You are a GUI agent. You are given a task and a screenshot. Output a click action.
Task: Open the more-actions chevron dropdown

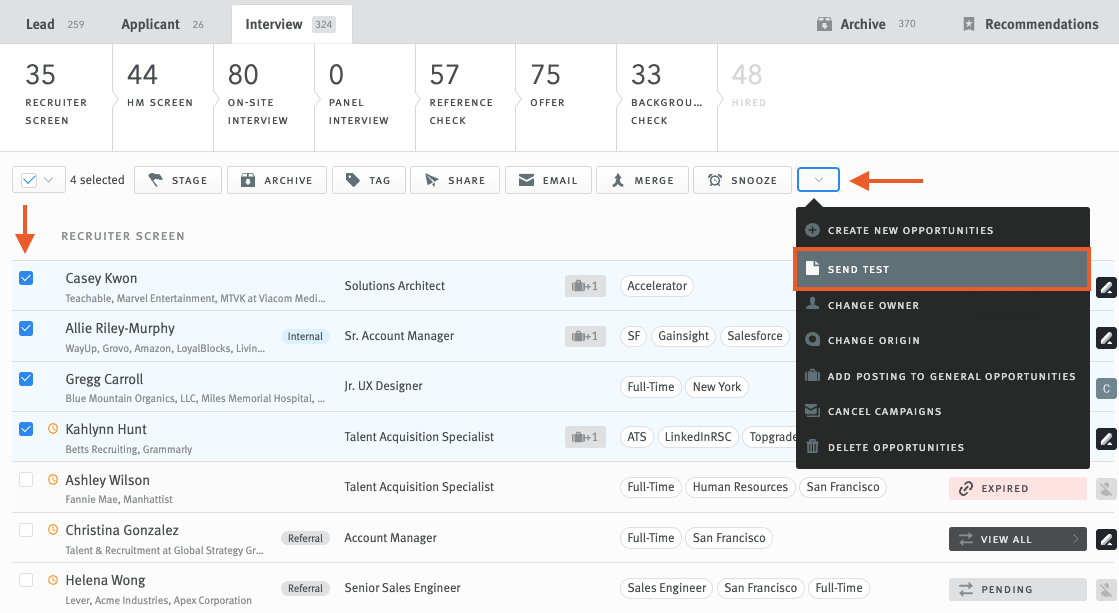click(x=818, y=180)
